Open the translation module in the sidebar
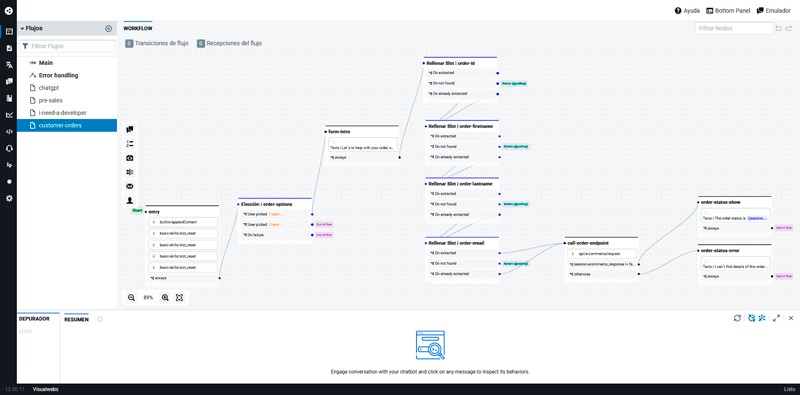 (9, 64)
